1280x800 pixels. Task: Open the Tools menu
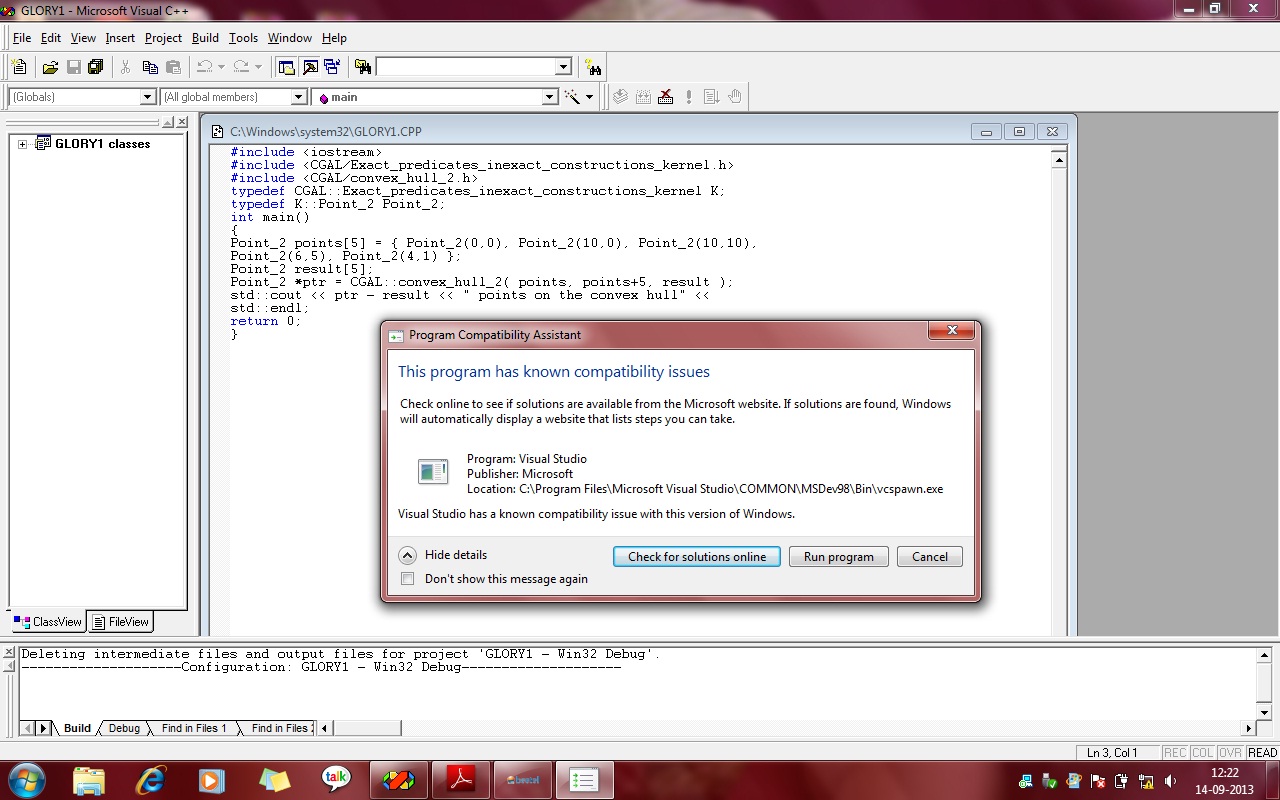point(243,38)
